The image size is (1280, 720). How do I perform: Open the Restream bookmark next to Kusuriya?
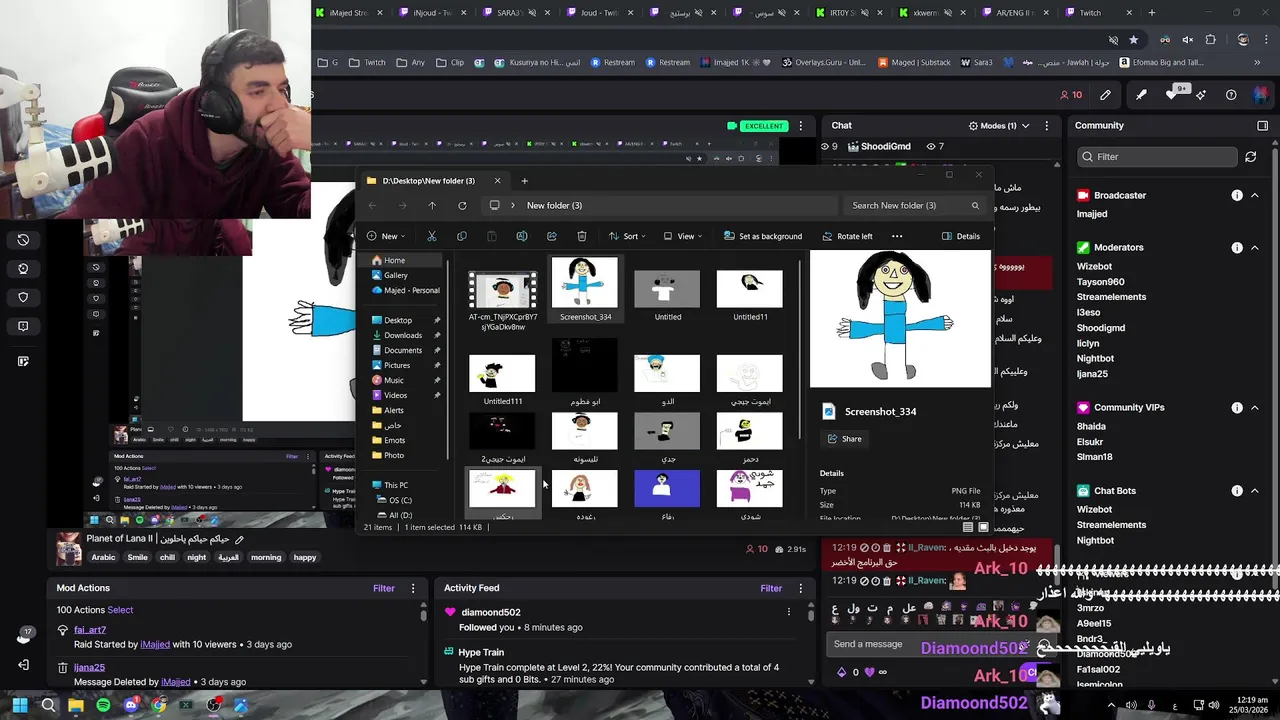click(x=612, y=62)
